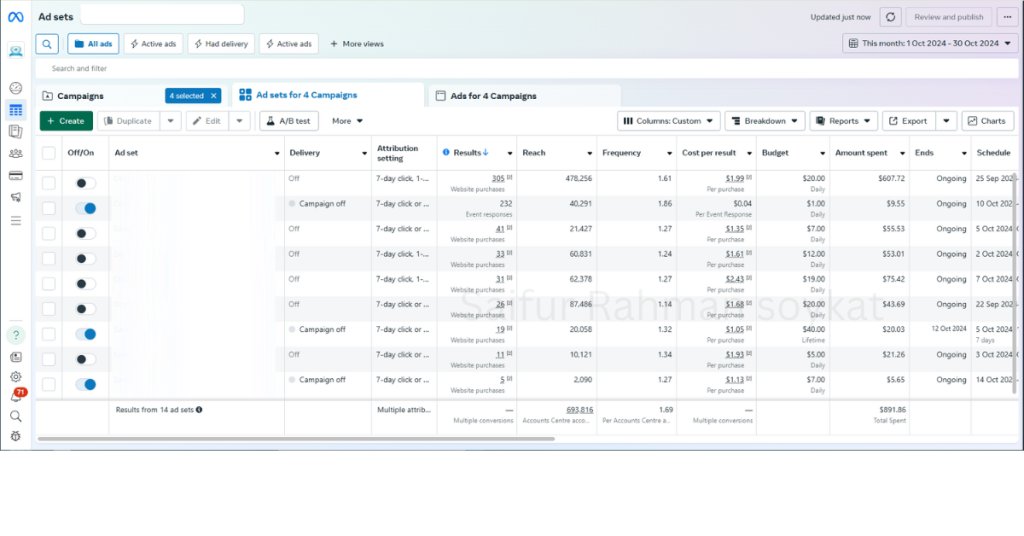1024x536 pixels.
Task: Expand the Breakdown dropdown
Action: 766,121
